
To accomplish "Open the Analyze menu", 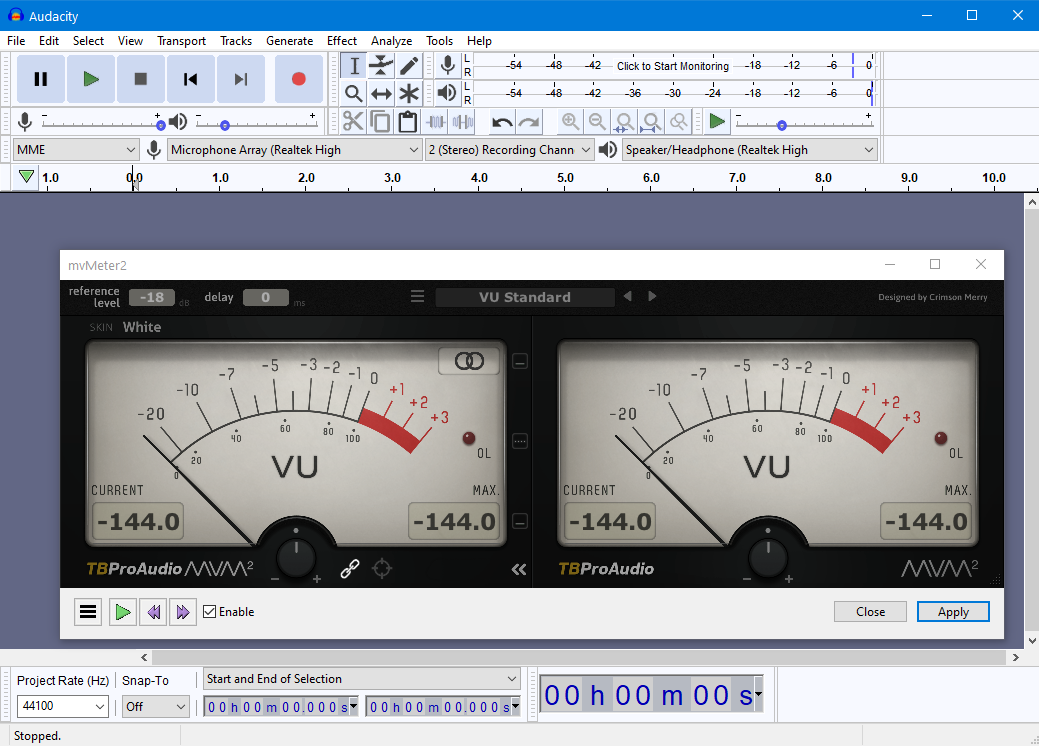I will [x=391, y=40].
